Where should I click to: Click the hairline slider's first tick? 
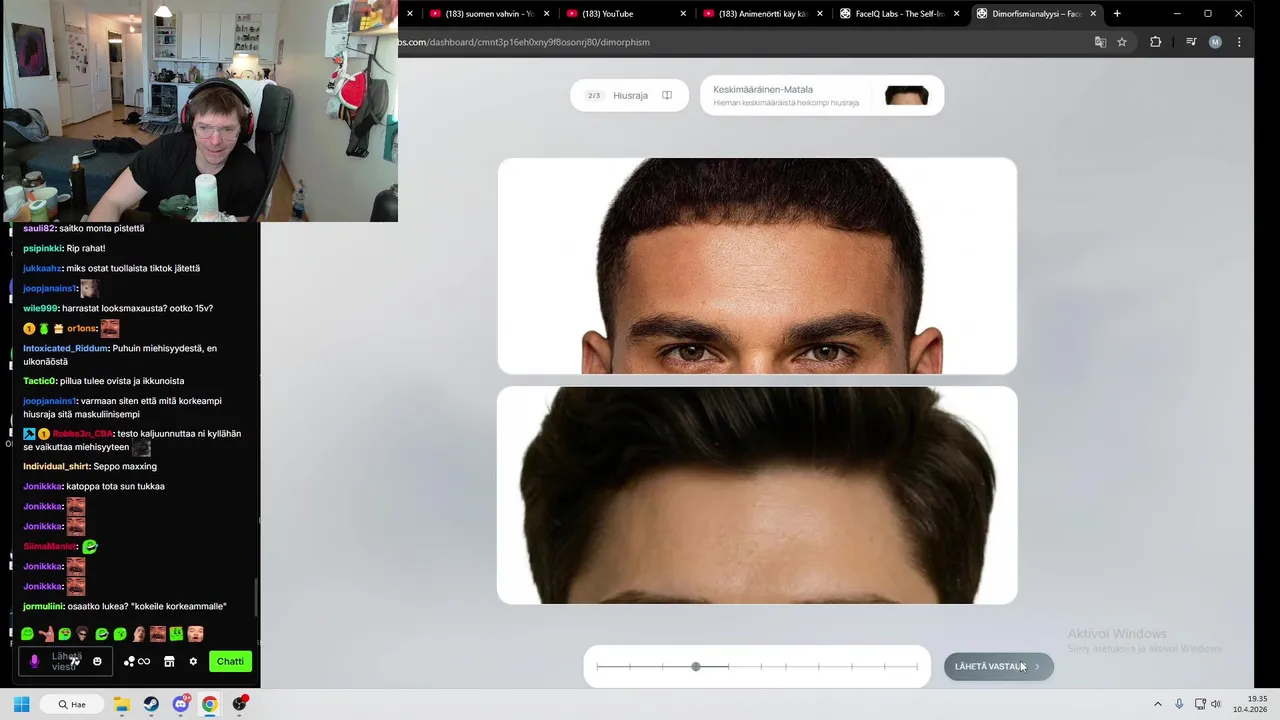coord(598,666)
